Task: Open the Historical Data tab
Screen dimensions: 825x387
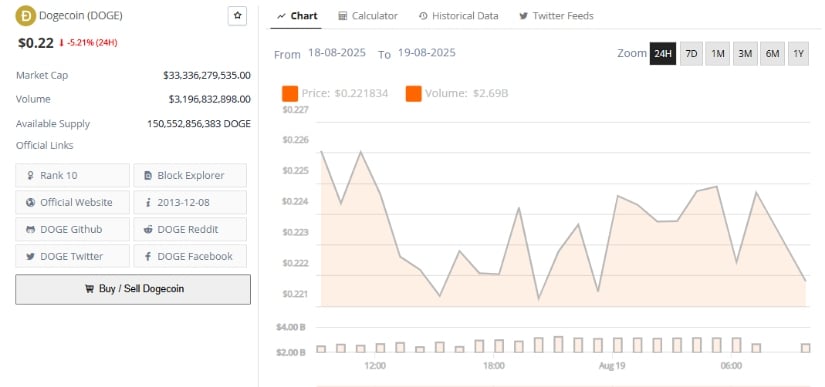Action: pos(458,16)
